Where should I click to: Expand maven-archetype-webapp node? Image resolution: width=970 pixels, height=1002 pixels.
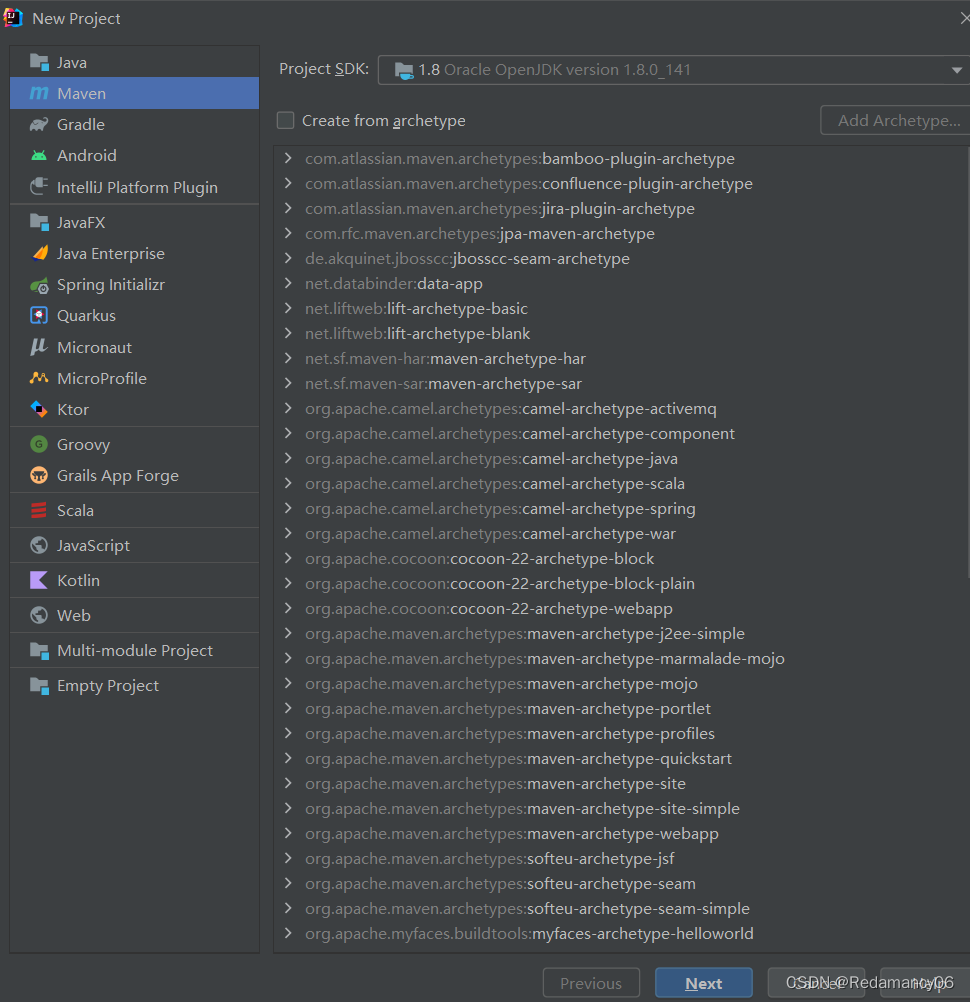coord(288,833)
